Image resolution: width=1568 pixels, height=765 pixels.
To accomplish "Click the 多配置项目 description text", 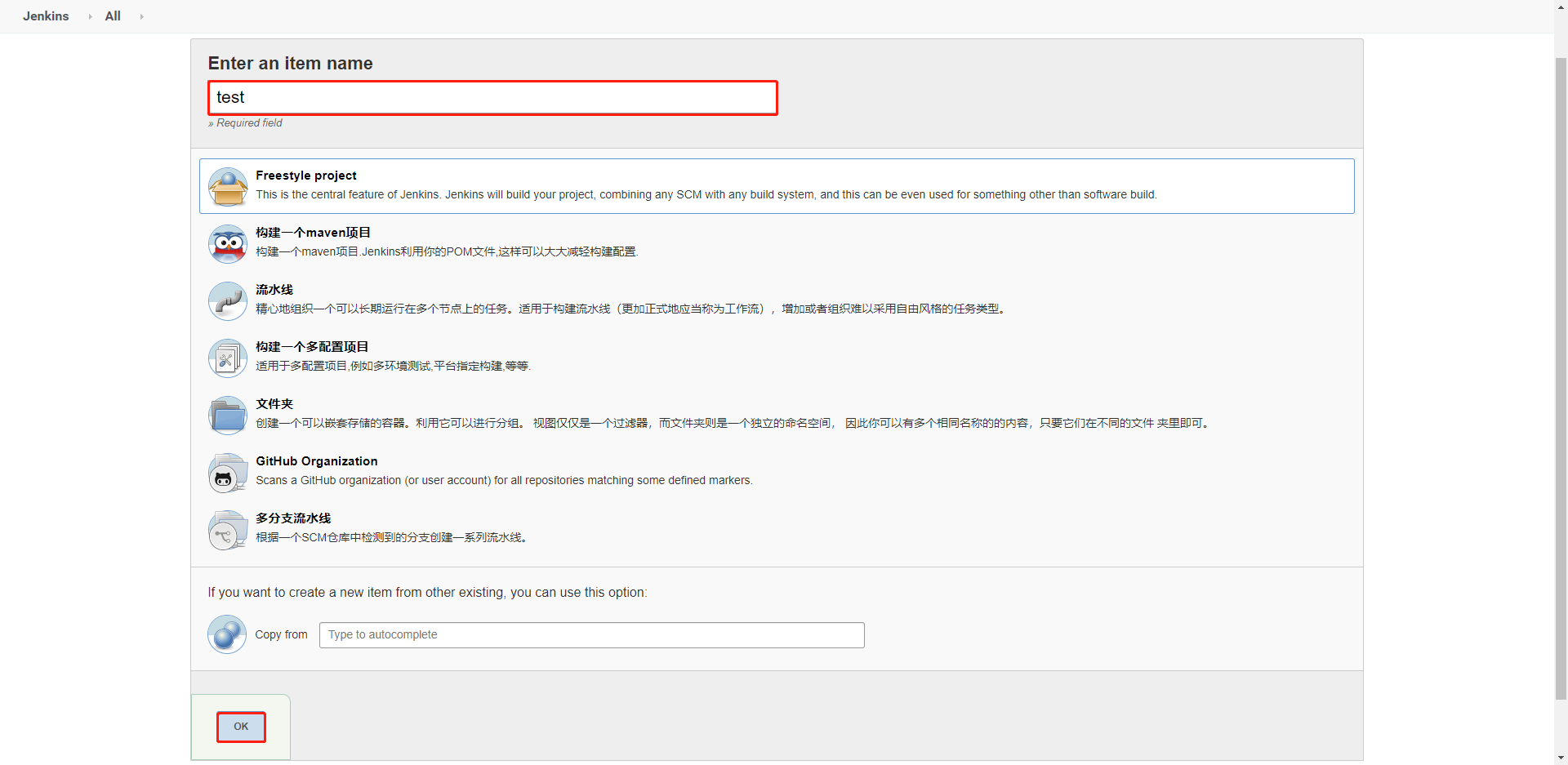I will (394, 366).
